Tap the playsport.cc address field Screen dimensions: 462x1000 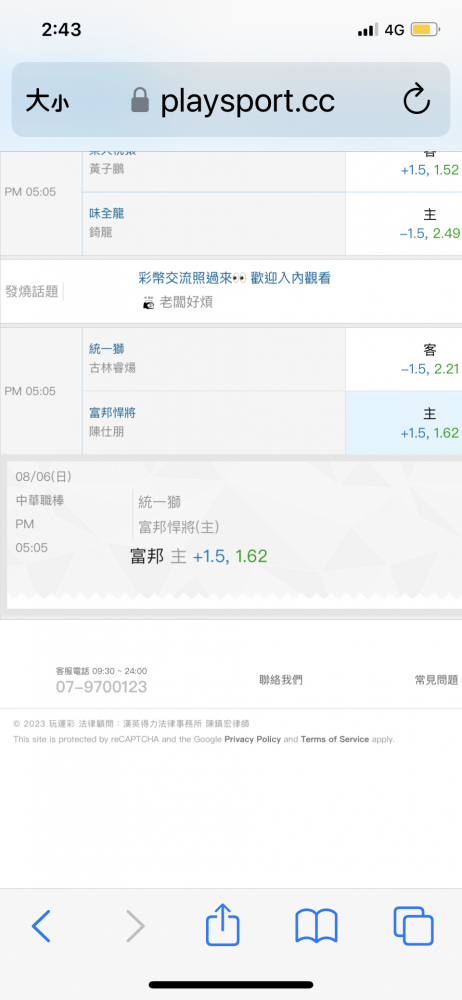231,99
